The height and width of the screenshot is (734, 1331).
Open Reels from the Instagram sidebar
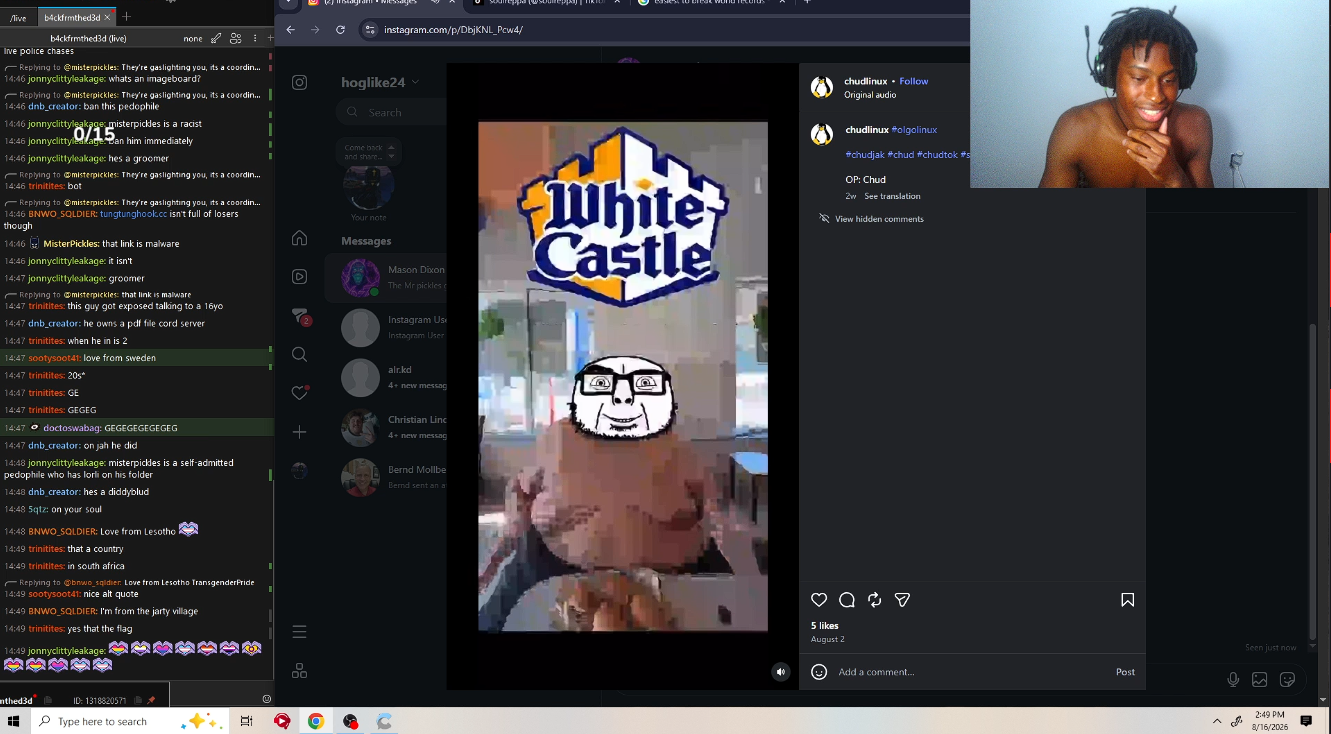(299, 277)
